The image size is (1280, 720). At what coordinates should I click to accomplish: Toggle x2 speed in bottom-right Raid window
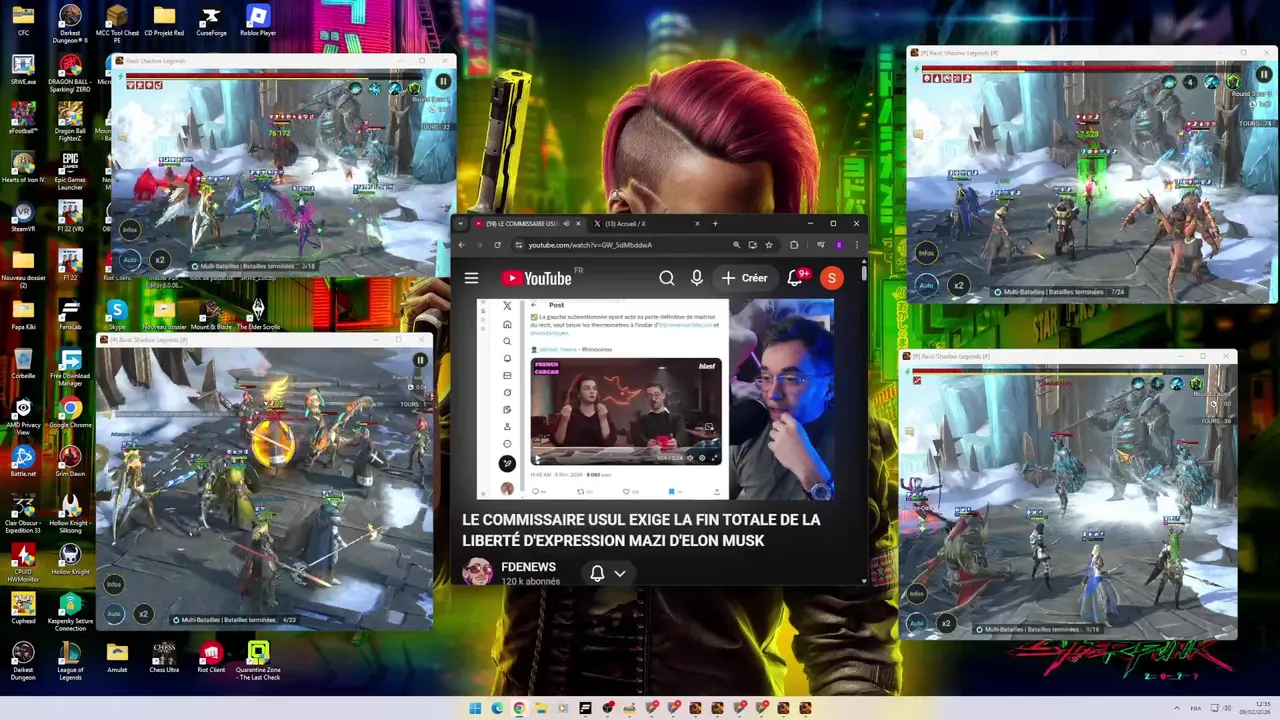click(x=946, y=623)
